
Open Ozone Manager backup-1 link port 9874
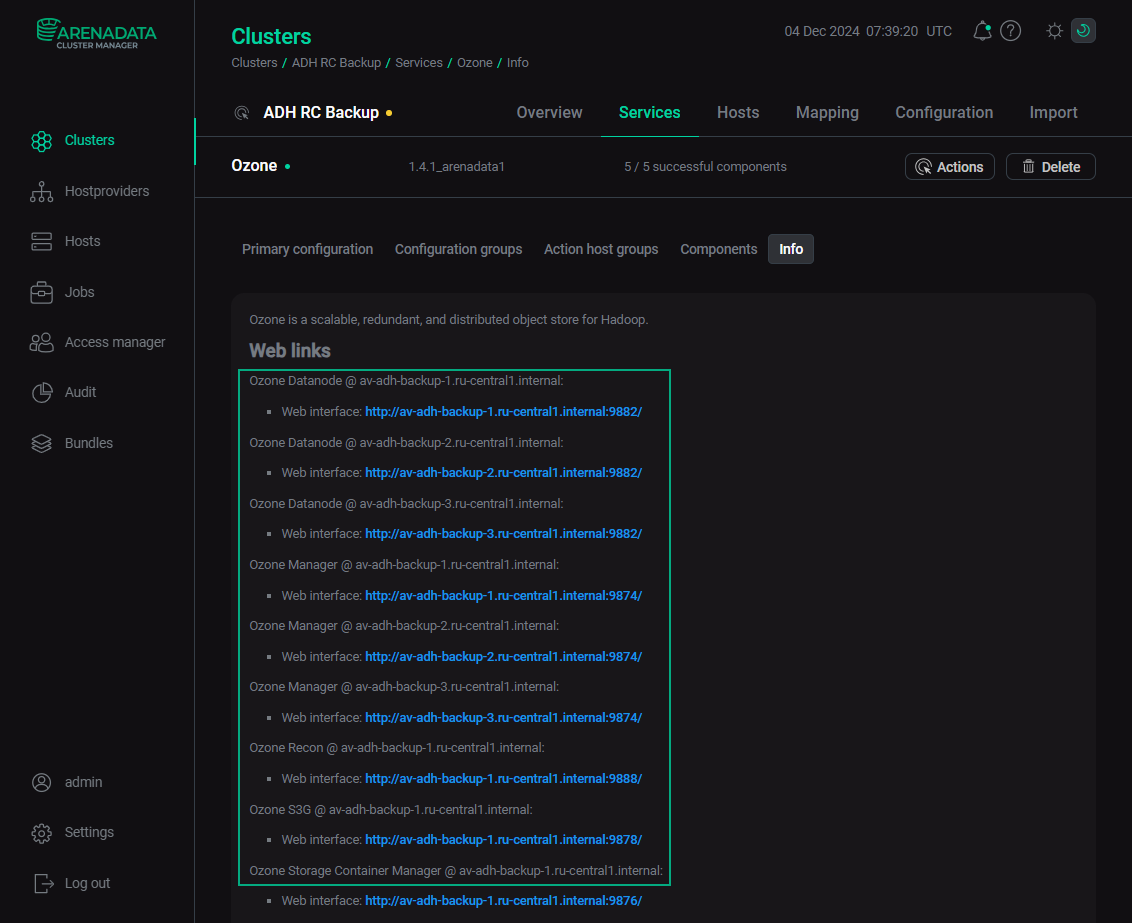(x=503, y=596)
